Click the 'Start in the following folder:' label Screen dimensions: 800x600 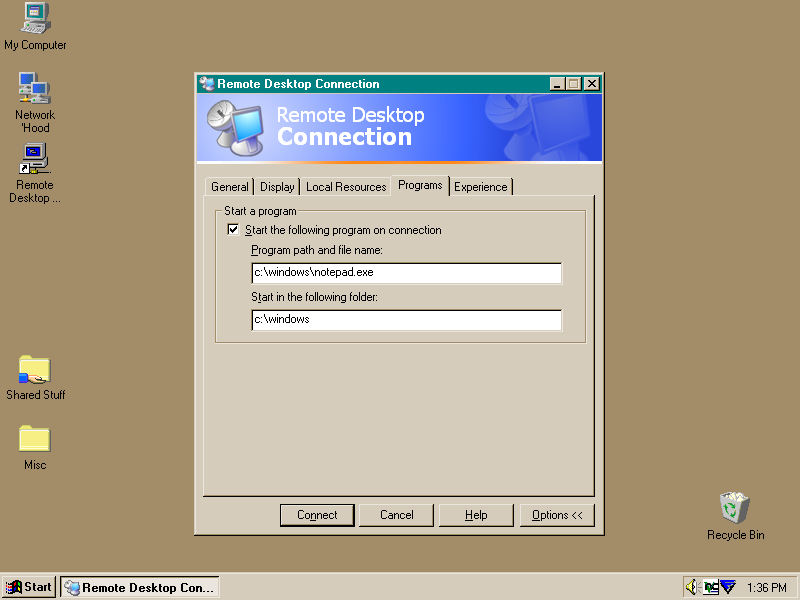[314, 297]
